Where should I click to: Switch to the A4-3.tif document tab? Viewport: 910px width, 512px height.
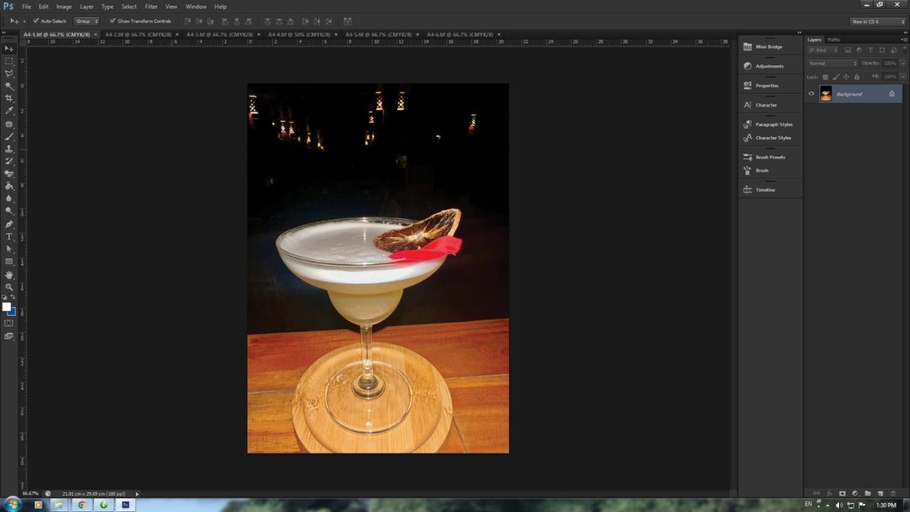coord(219,34)
